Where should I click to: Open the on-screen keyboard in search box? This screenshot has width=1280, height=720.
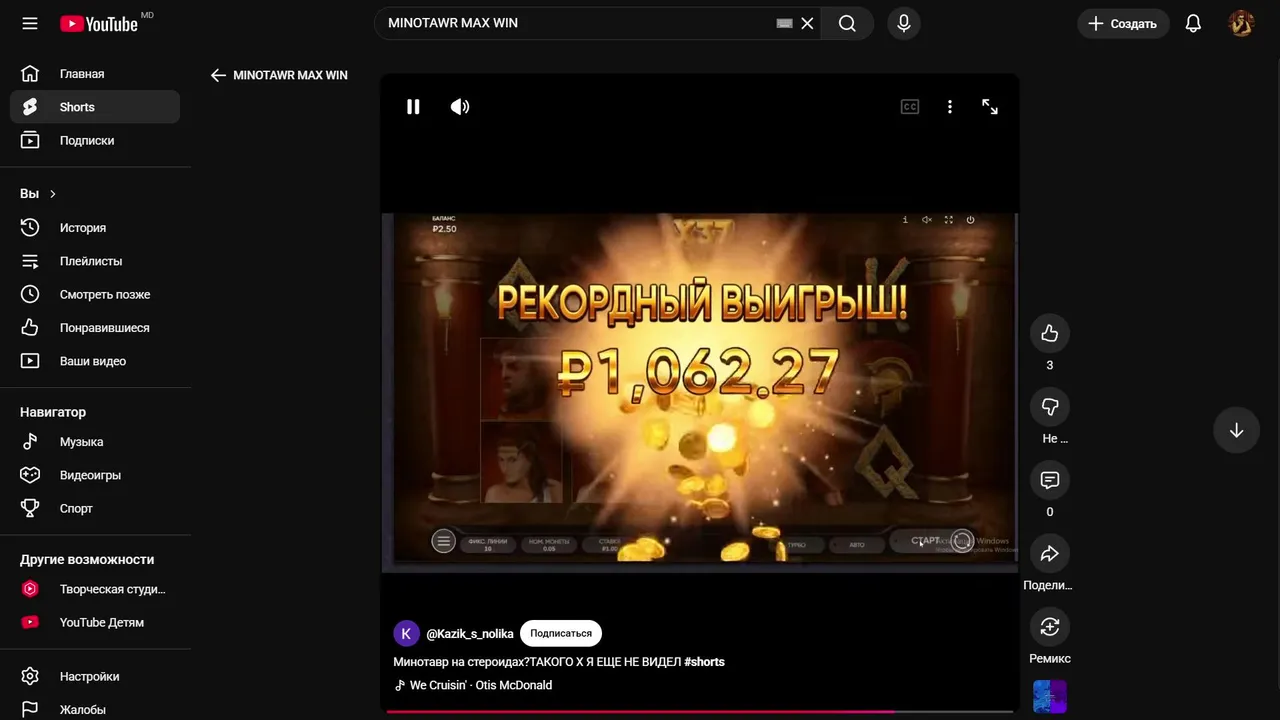pyautogui.click(x=784, y=23)
